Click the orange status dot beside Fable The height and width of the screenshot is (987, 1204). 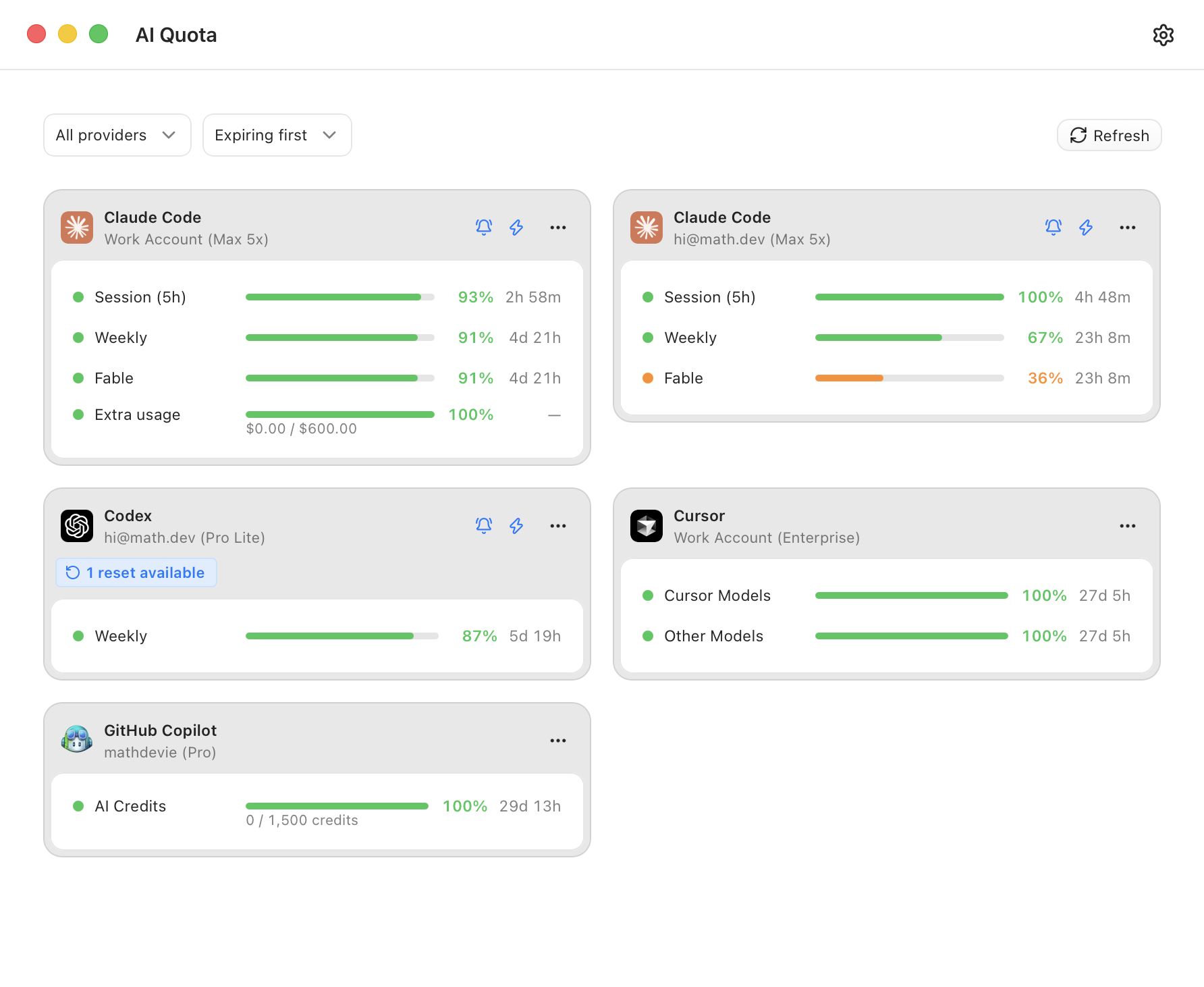(x=648, y=378)
